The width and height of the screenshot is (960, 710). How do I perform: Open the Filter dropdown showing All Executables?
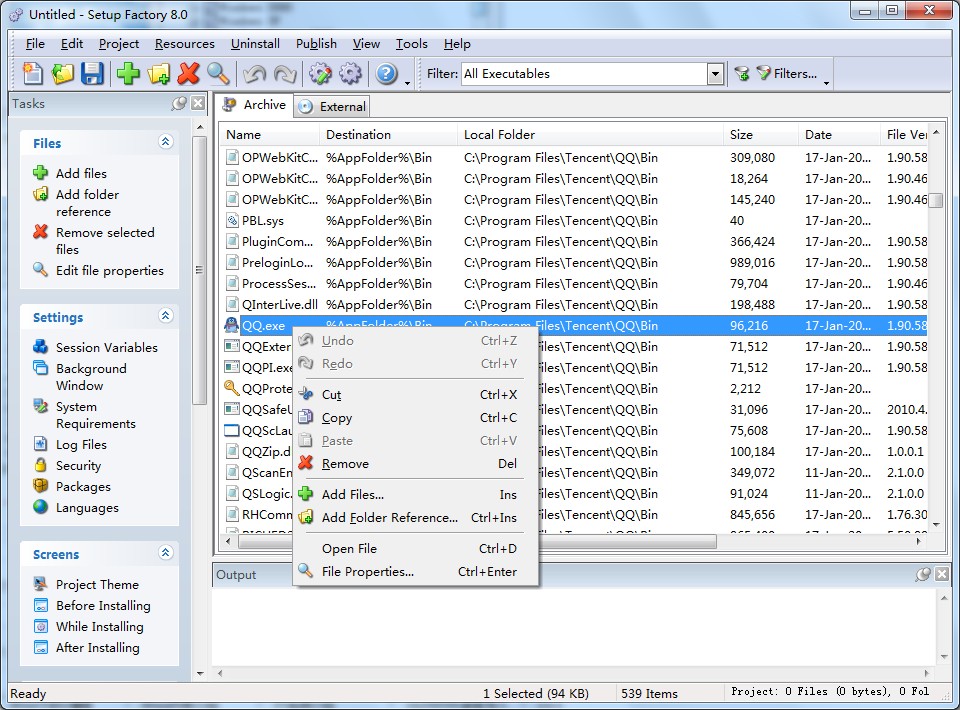click(x=715, y=74)
